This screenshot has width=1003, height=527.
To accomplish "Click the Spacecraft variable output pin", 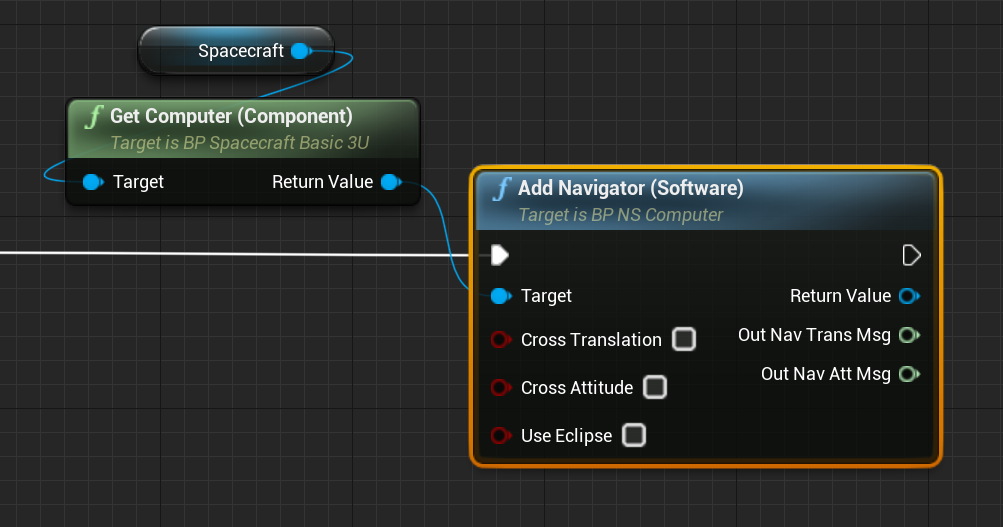I will (300, 51).
